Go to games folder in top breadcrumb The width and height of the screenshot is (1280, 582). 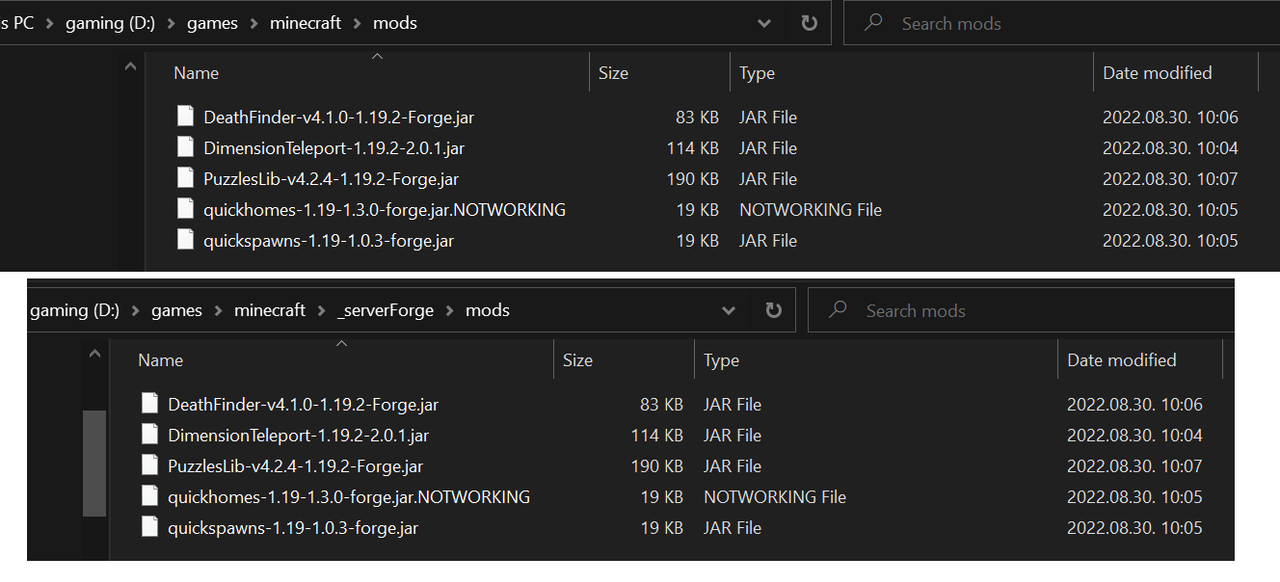pyautogui.click(x=212, y=23)
